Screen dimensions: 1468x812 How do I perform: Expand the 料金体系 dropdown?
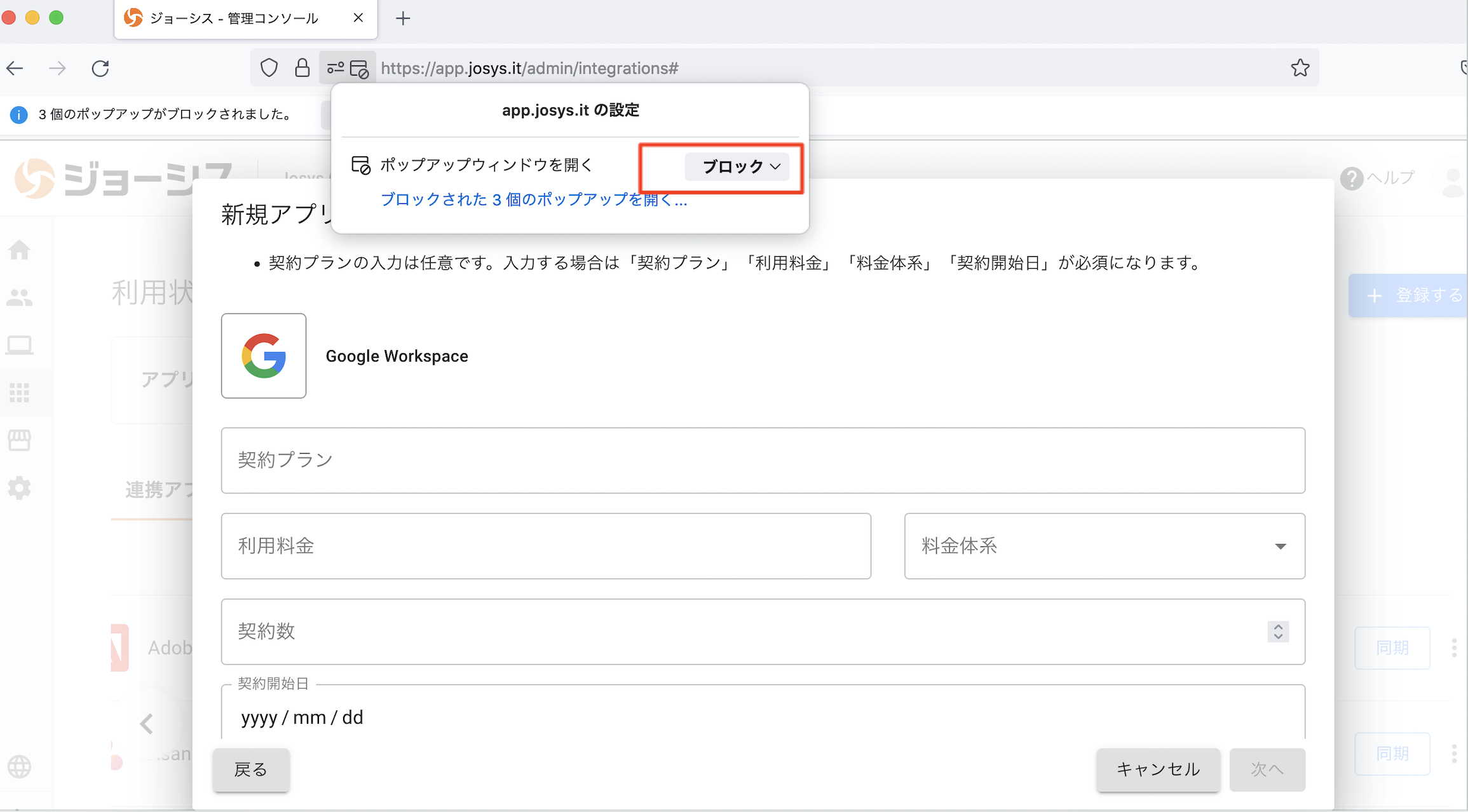(x=1104, y=546)
